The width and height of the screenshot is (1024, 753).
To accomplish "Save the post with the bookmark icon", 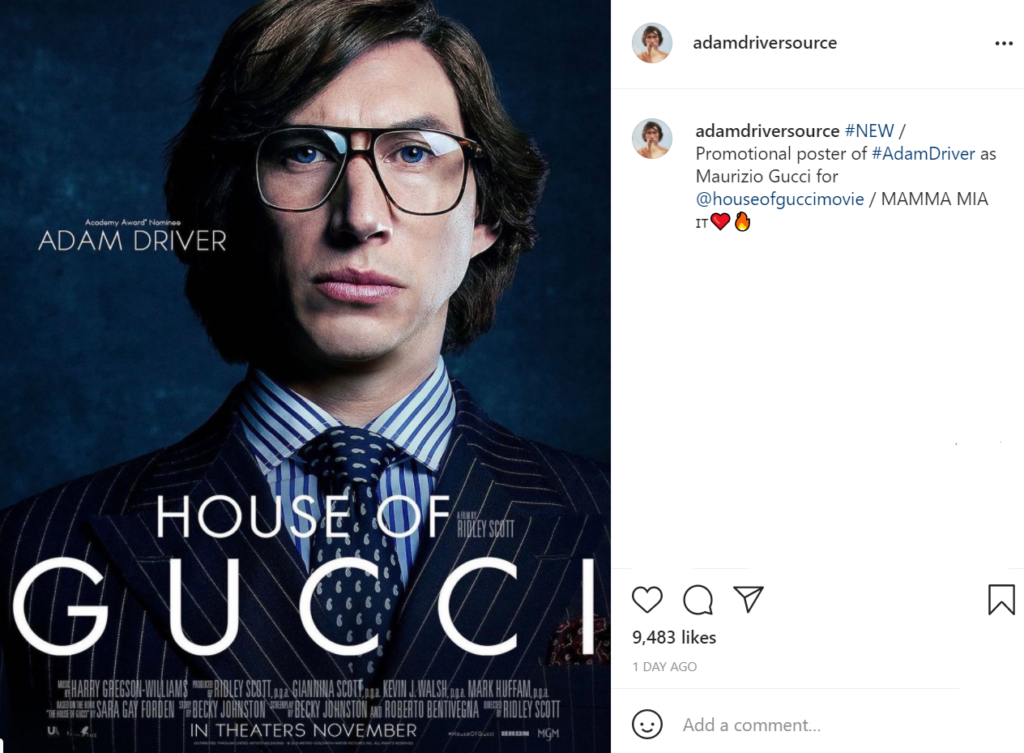I will click(x=1001, y=600).
